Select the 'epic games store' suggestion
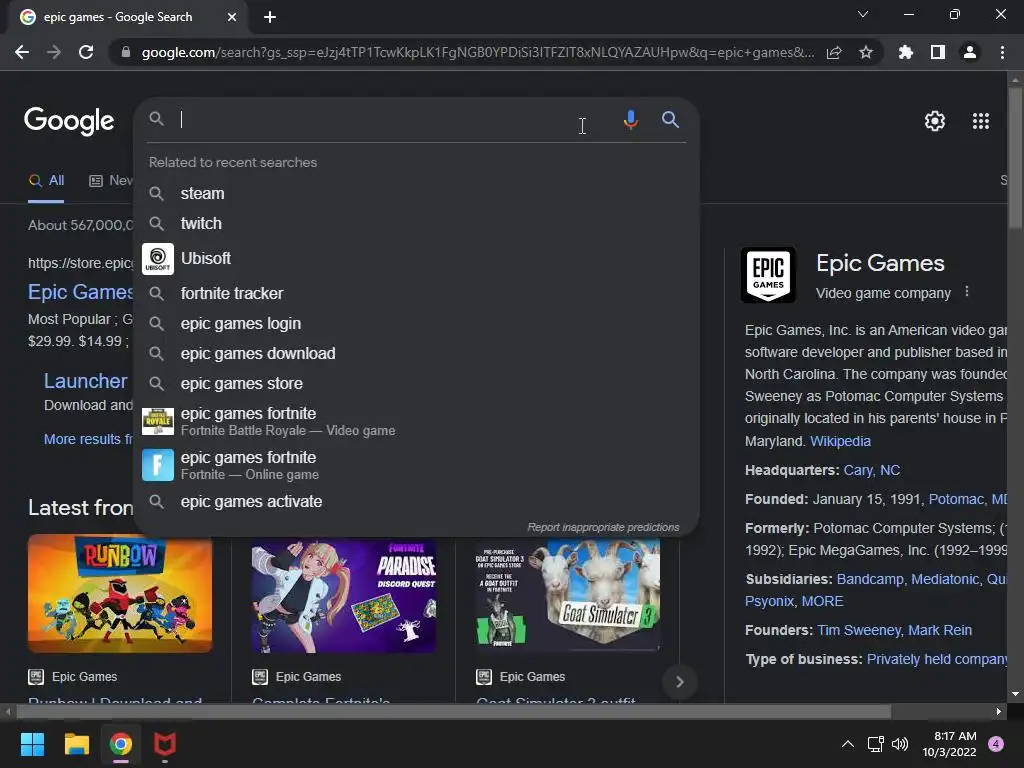The image size is (1024, 768). [x=417, y=383]
